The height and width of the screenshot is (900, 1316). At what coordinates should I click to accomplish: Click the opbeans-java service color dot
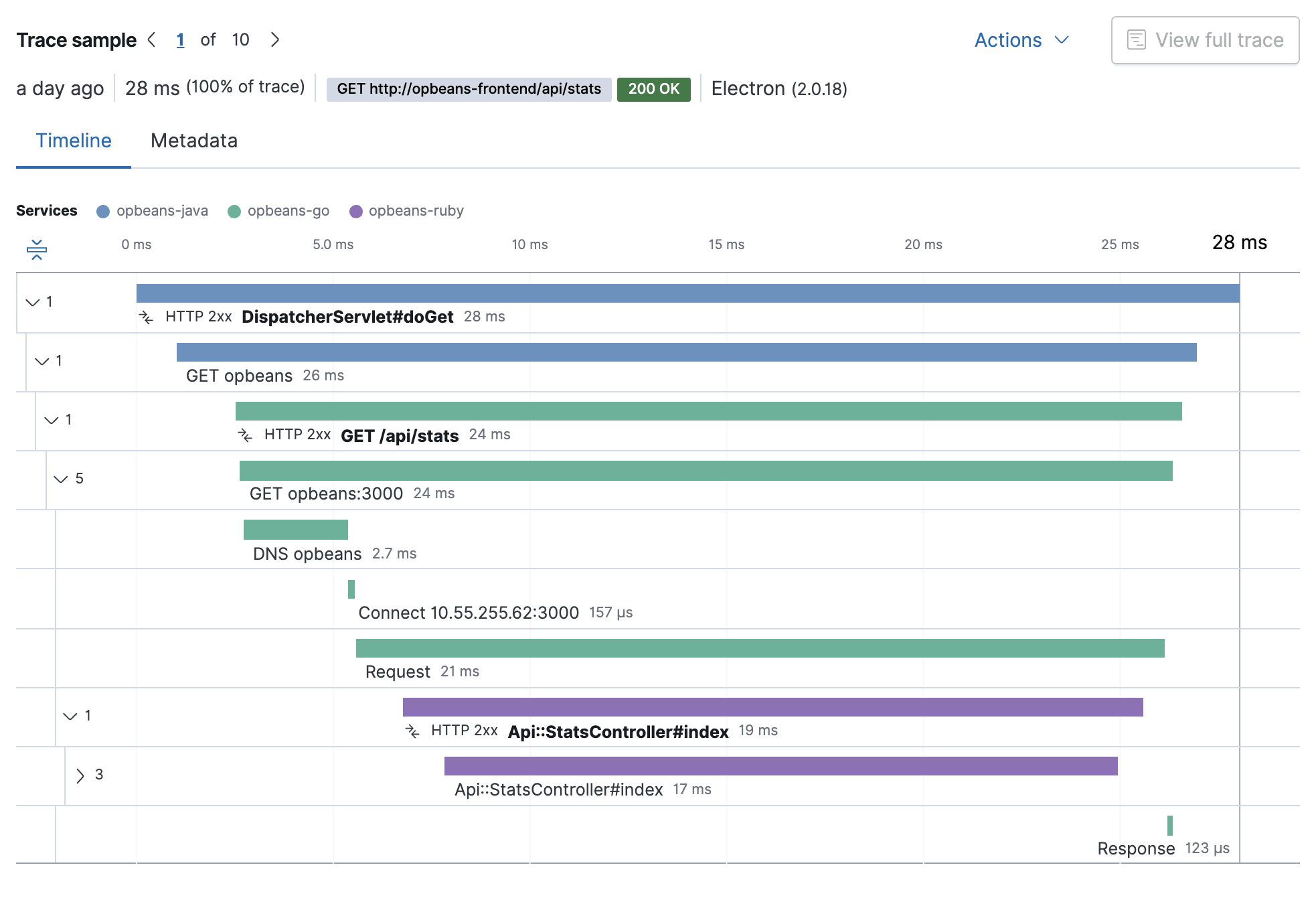point(102,211)
